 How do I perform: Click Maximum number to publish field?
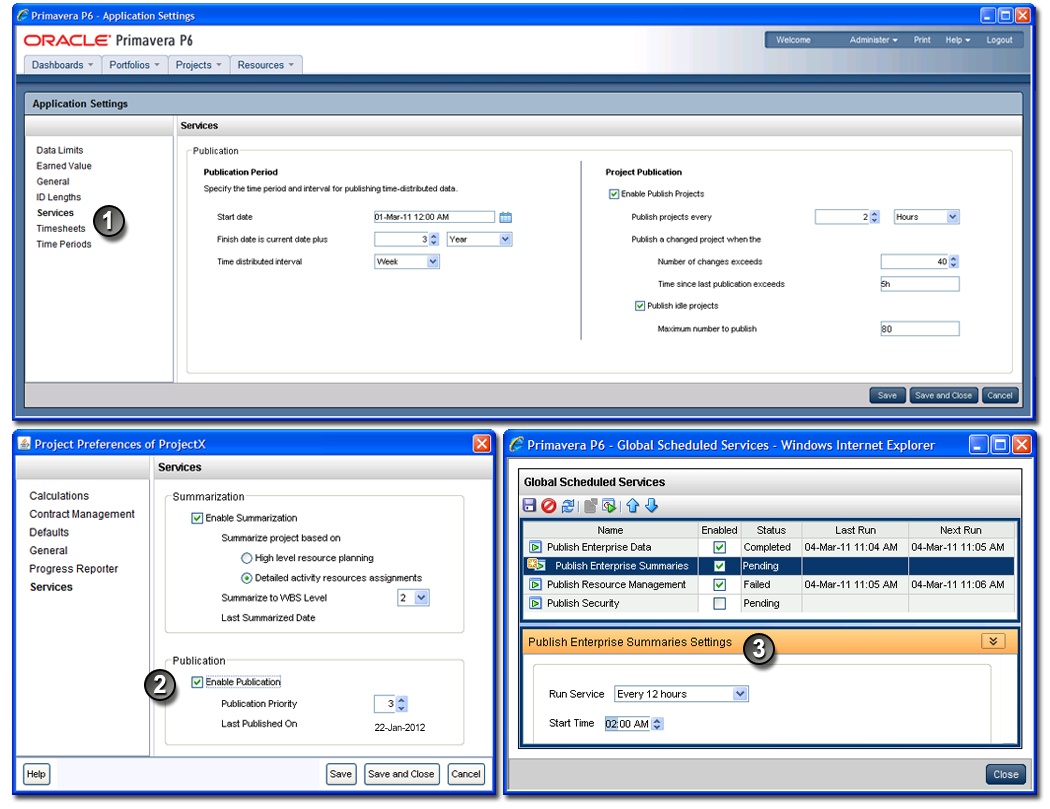[x=919, y=329]
